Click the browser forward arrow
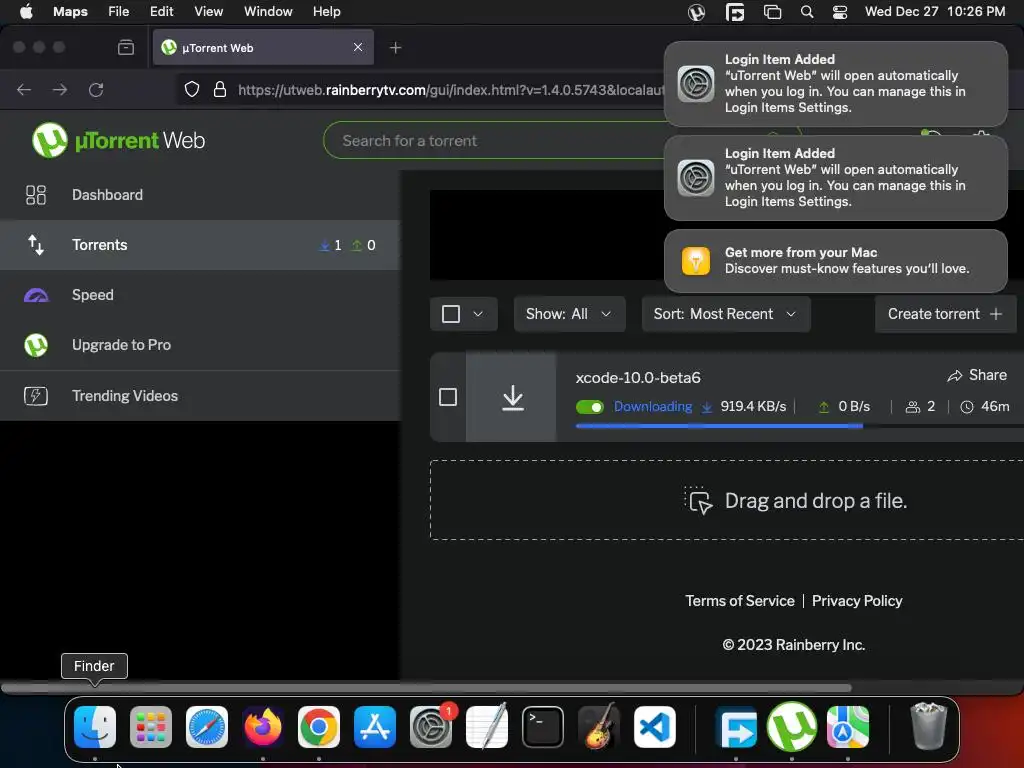 pyautogui.click(x=60, y=89)
